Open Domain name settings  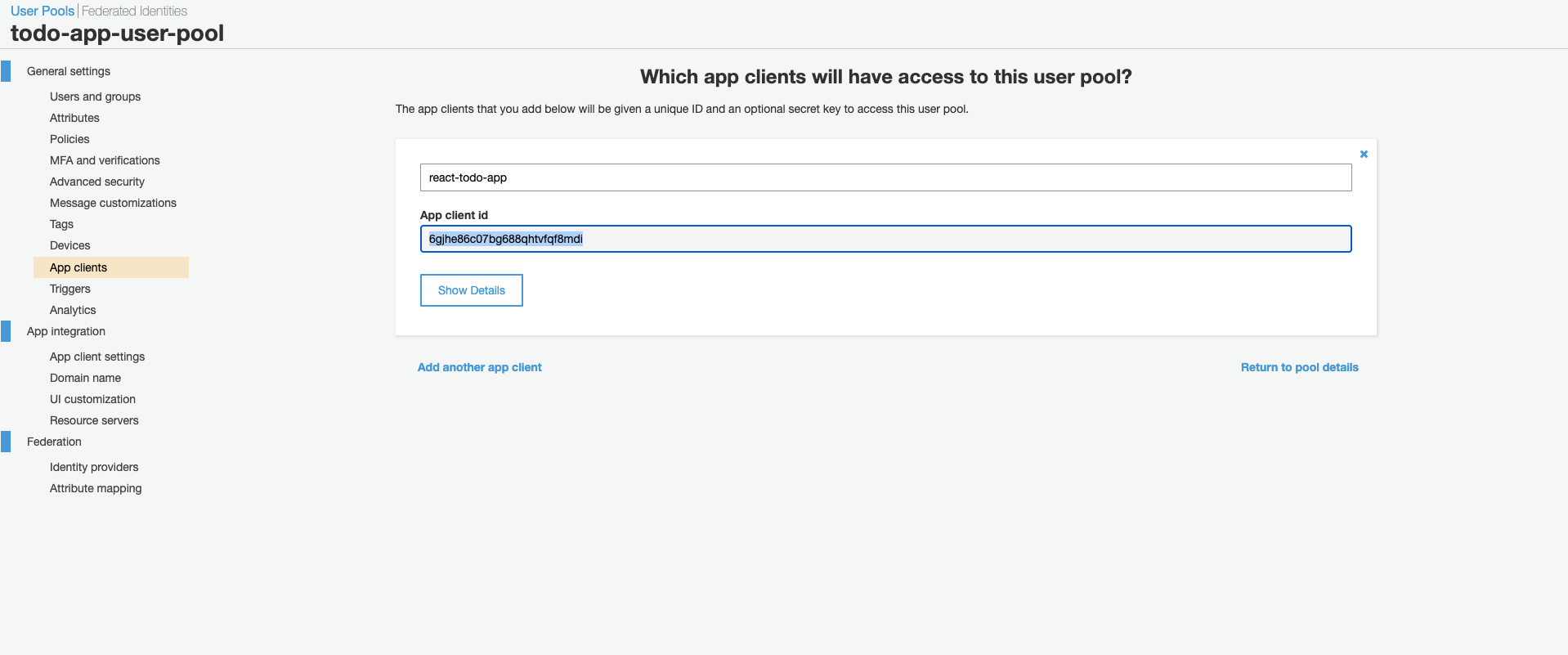(85, 378)
